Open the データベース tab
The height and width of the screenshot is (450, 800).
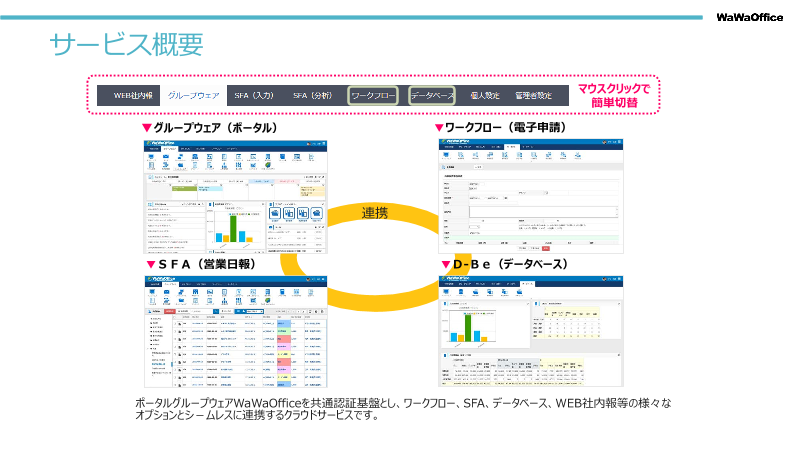click(x=432, y=95)
